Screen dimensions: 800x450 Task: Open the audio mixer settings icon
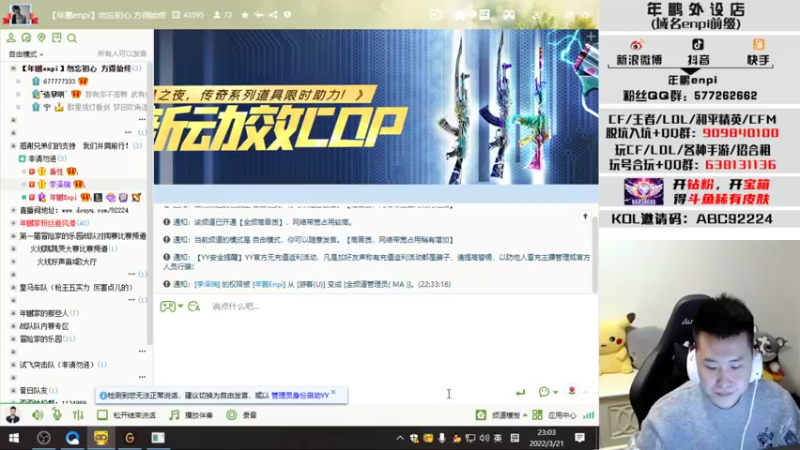coord(78,415)
